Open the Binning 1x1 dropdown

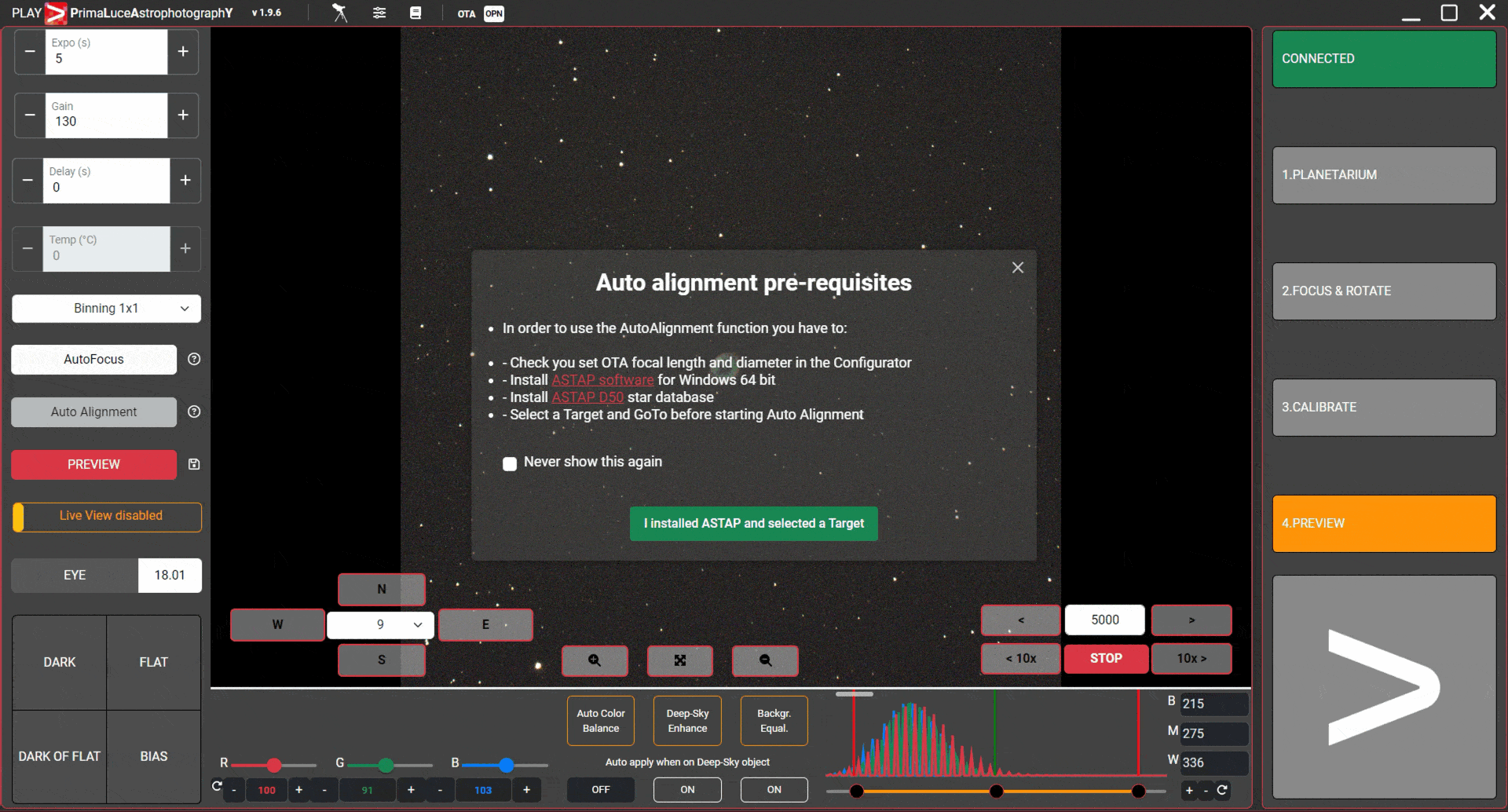107,309
